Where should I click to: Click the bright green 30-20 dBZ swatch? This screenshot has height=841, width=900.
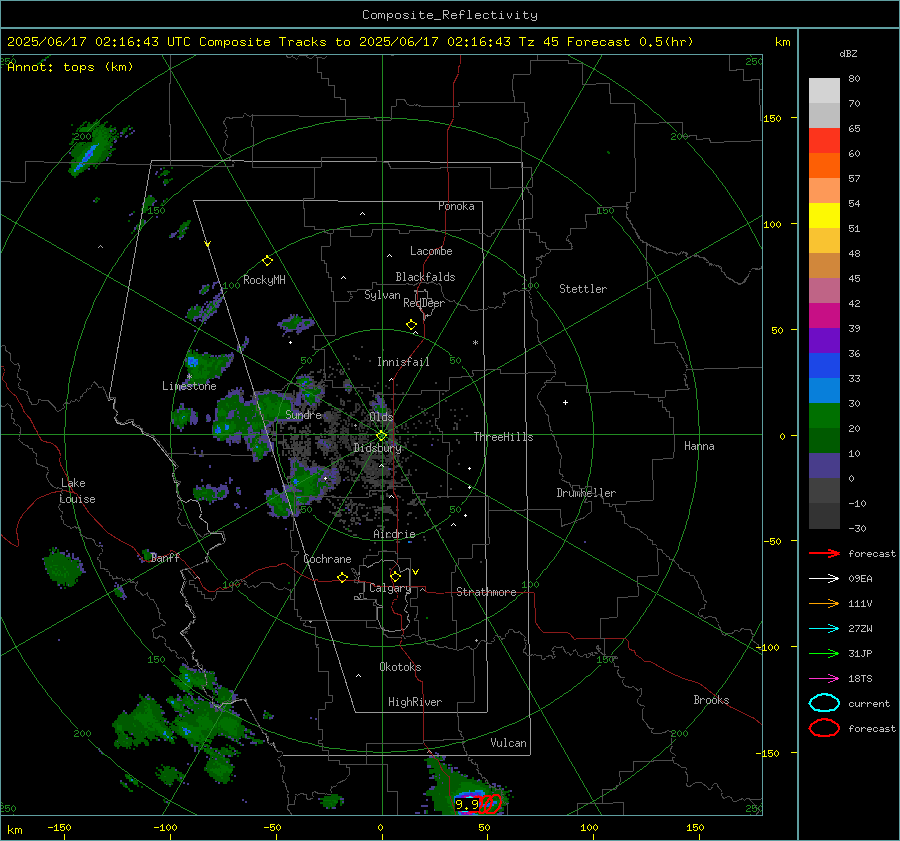click(x=824, y=416)
